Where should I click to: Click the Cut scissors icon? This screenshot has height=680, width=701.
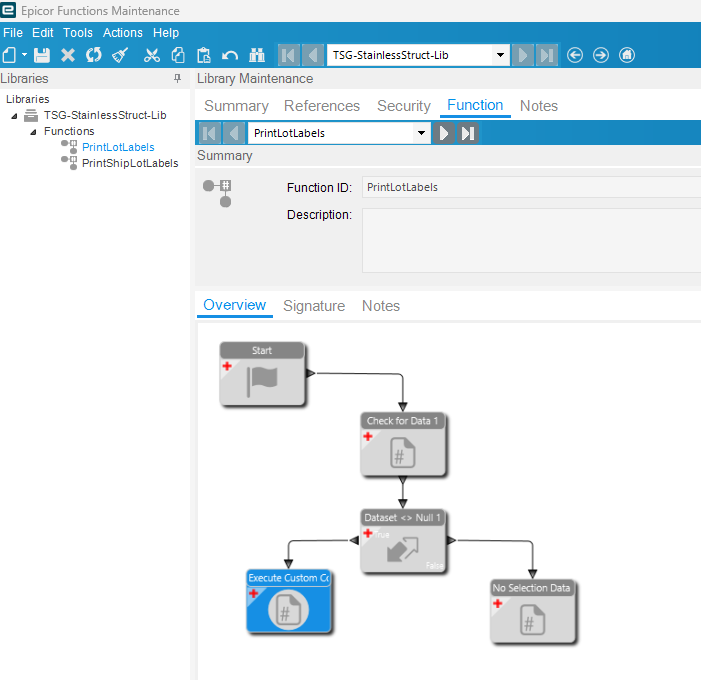coord(152,55)
